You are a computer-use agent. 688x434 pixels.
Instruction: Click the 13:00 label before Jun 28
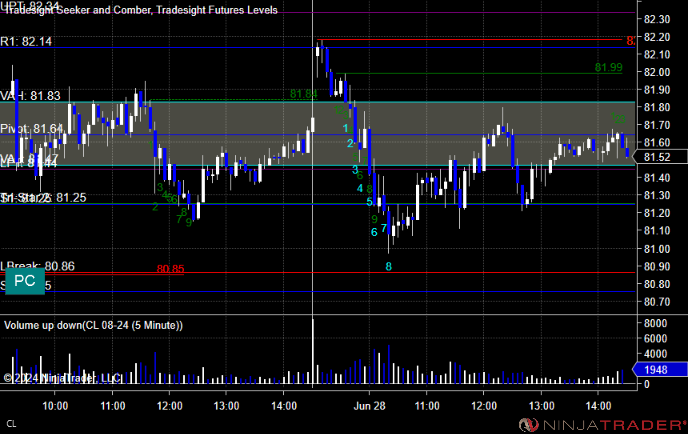tap(226, 406)
